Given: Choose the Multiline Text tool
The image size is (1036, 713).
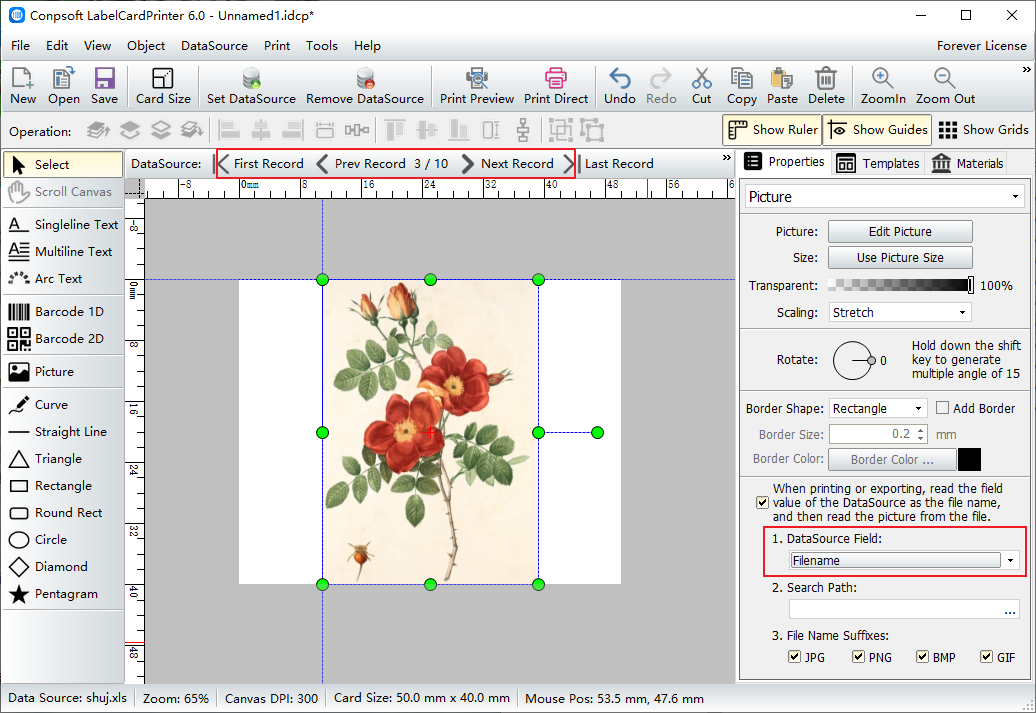Looking at the screenshot, I should [63, 252].
